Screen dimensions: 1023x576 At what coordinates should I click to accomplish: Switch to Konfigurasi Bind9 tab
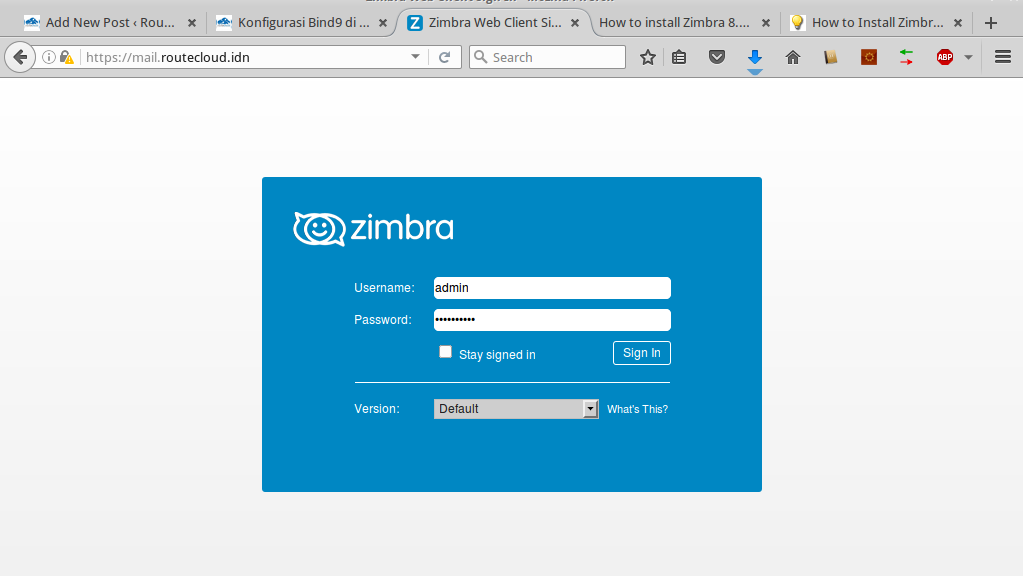(x=303, y=23)
